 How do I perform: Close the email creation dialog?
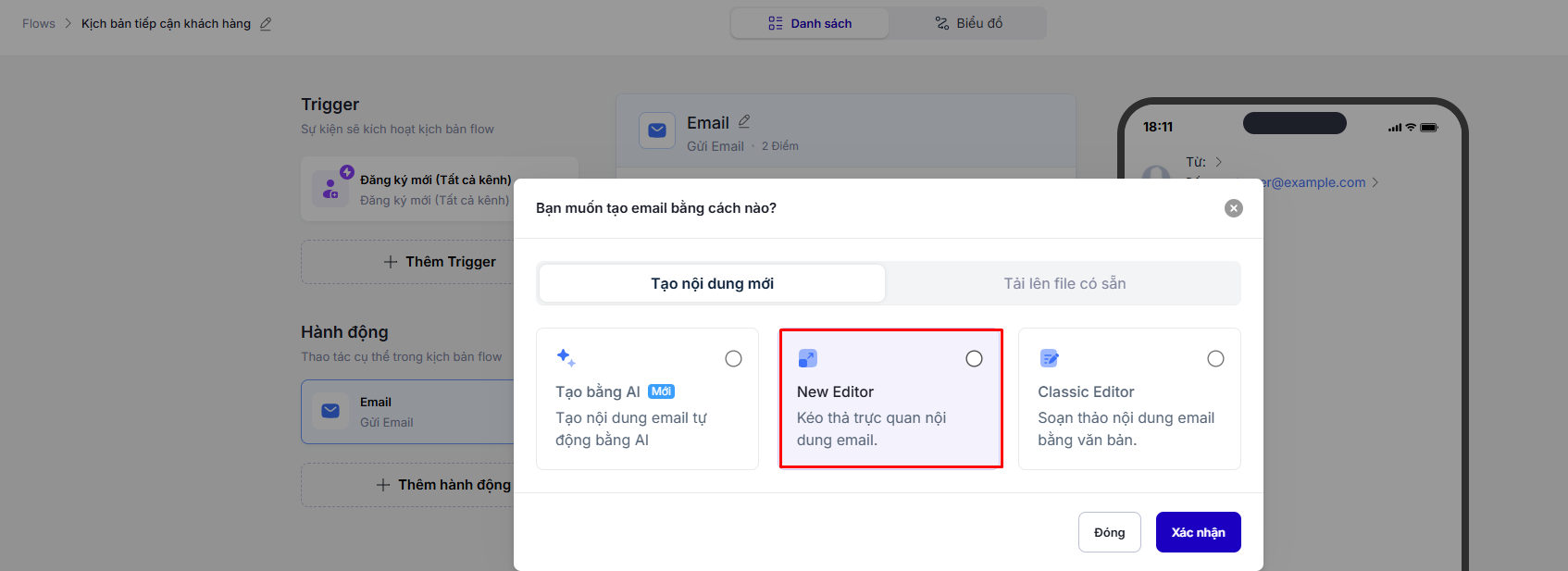[1233, 208]
